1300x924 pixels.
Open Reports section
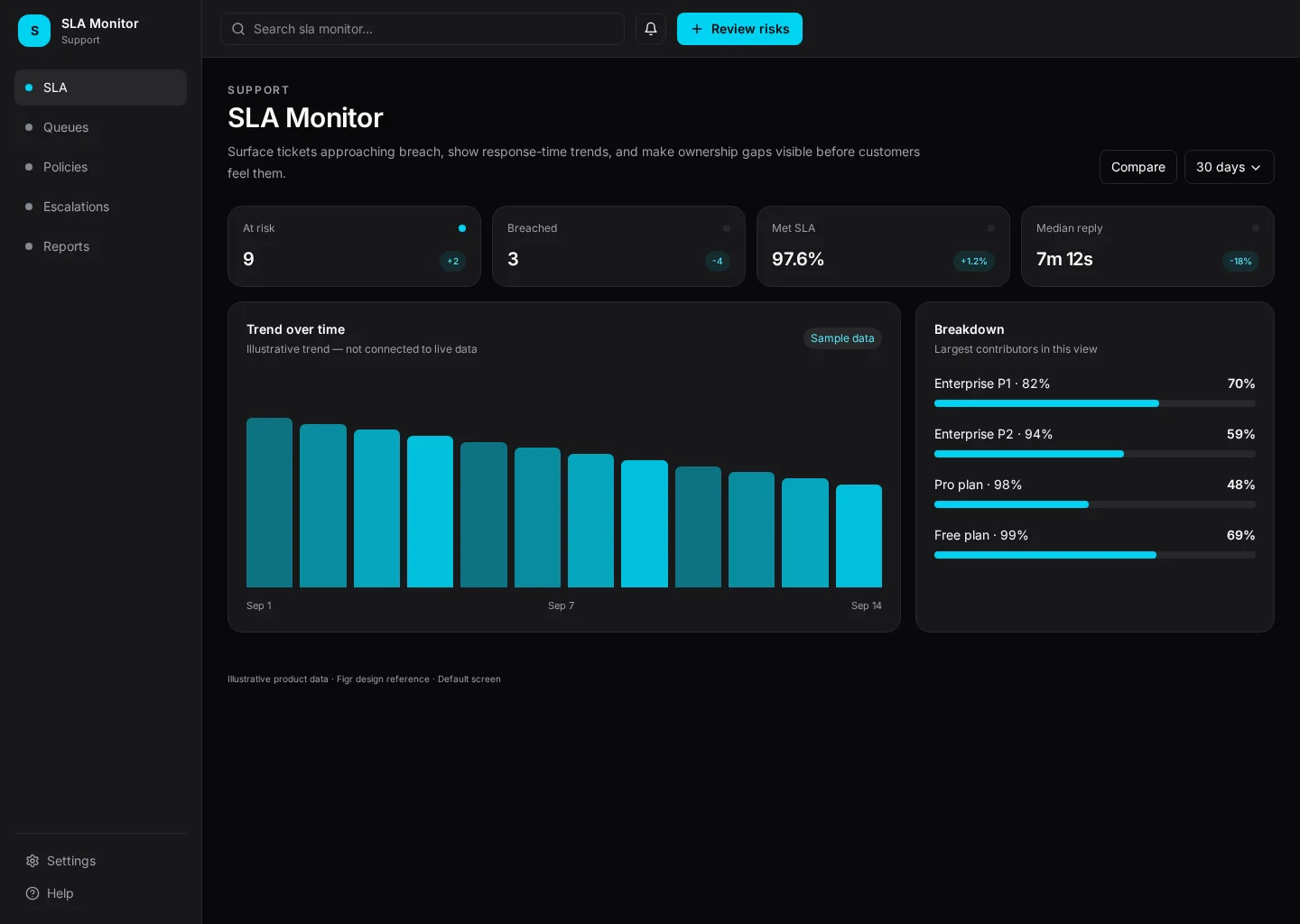tap(100, 246)
